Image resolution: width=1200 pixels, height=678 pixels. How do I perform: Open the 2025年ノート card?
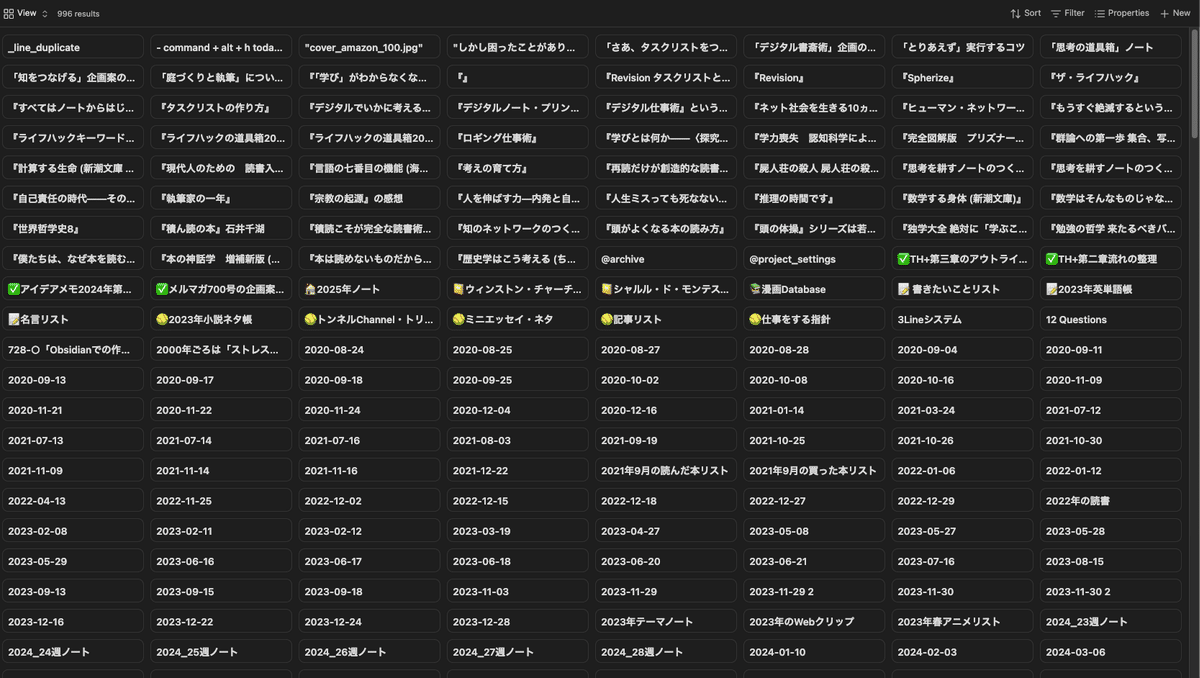pos(369,290)
